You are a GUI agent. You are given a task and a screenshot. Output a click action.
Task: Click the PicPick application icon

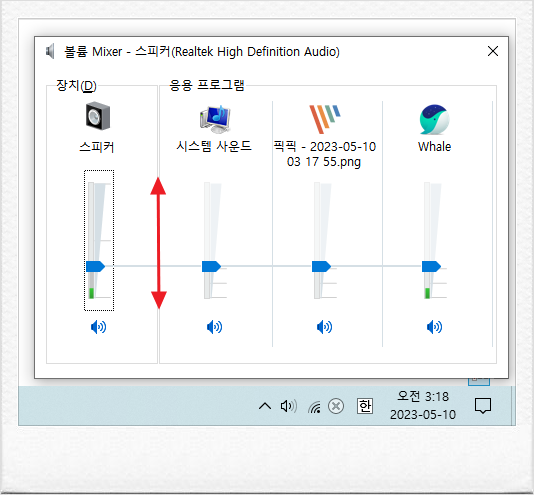pos(325,119)
